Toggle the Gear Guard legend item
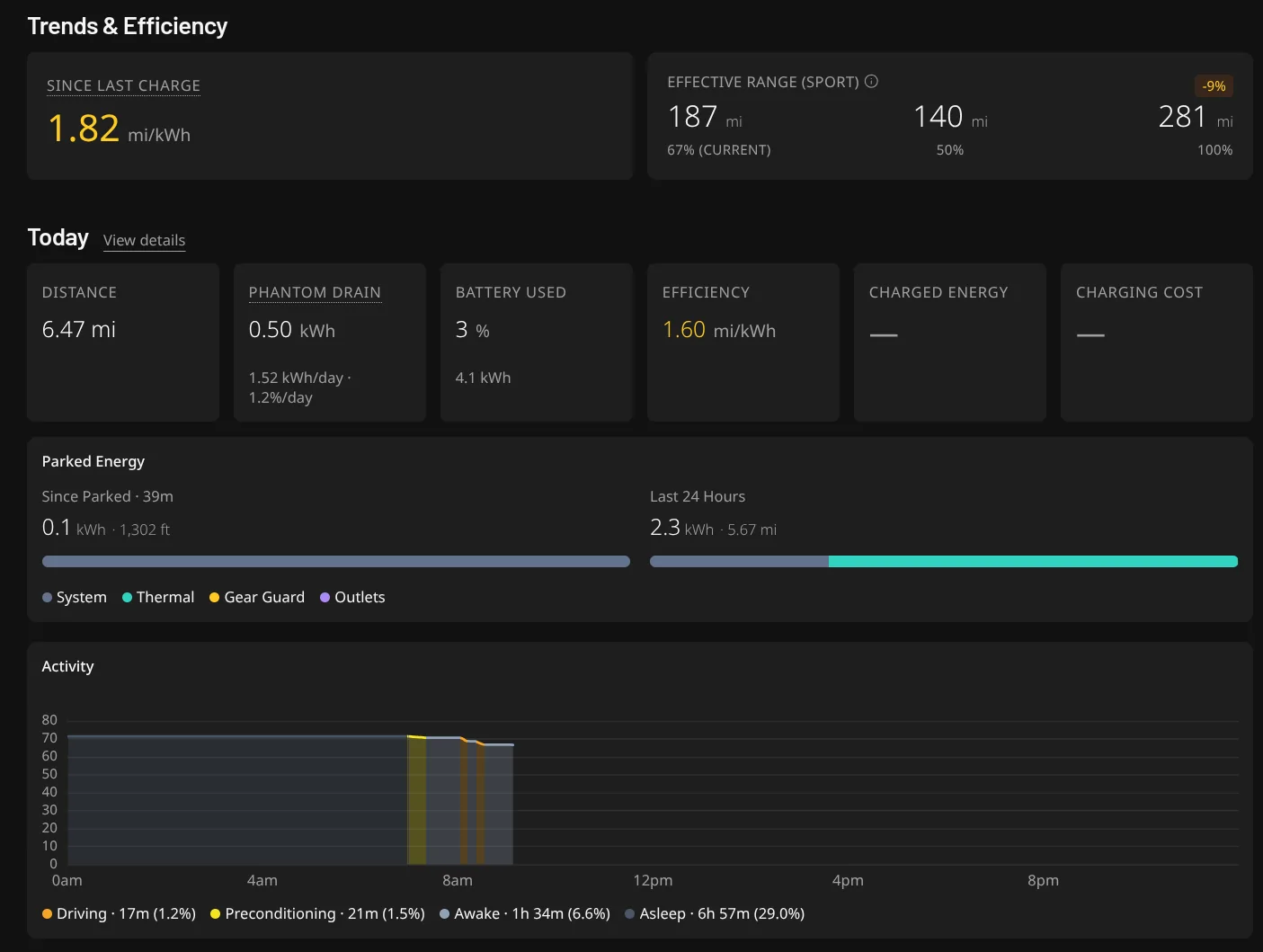The image size is (1263, 952). 257,598
